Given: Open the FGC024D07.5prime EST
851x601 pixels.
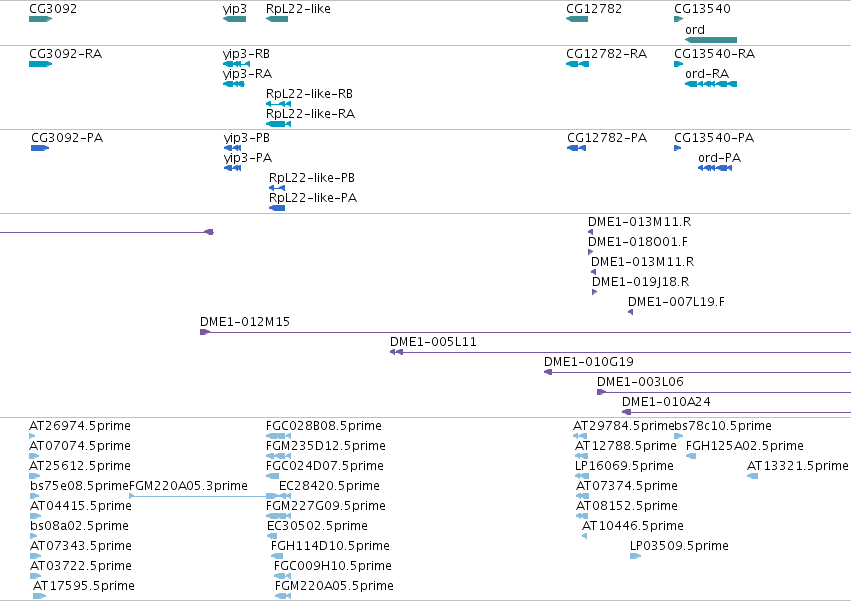Looking at the screenshot, I should [272, 477].
